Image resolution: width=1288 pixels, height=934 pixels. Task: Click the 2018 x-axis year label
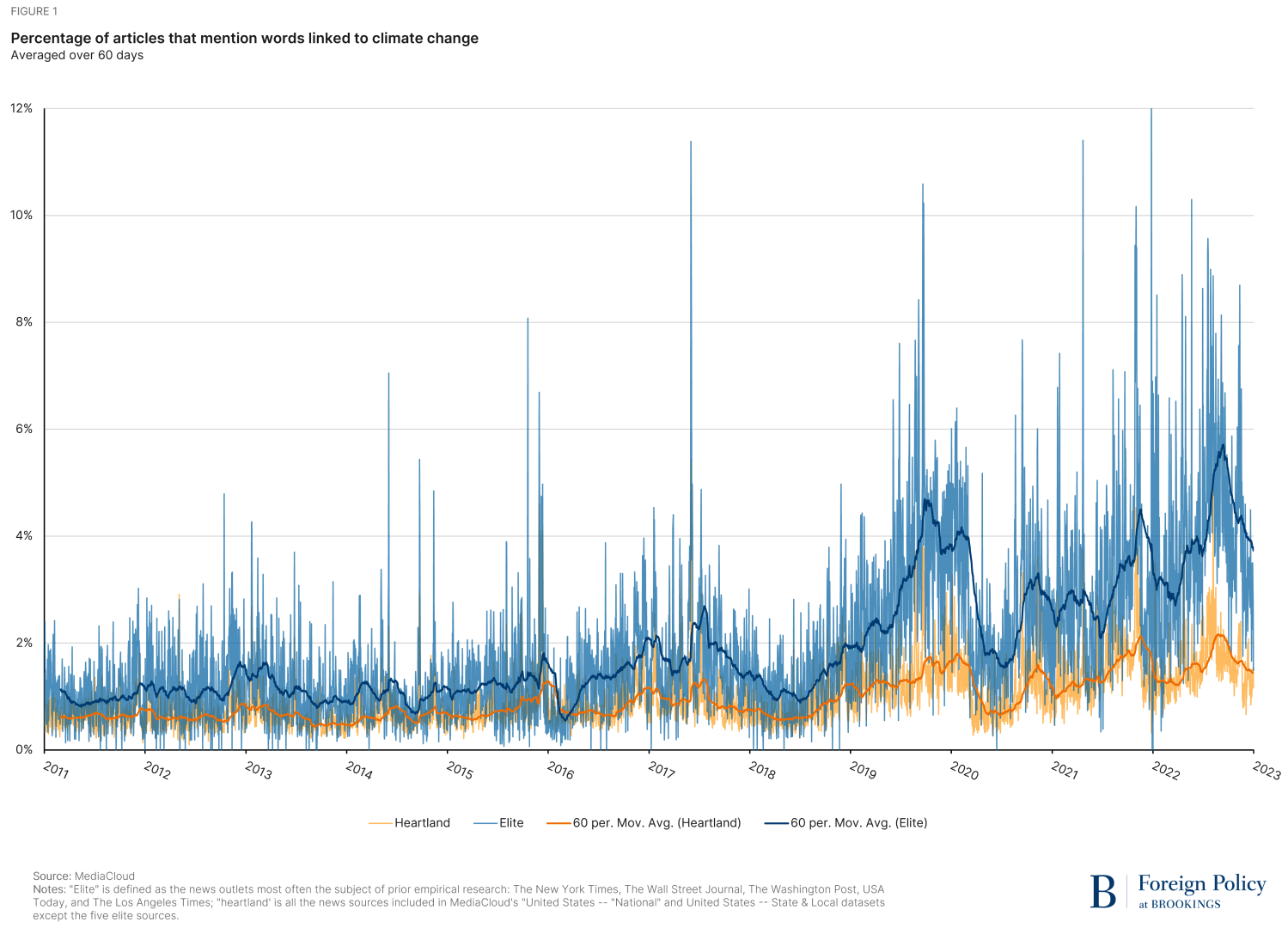click(761, 769)
